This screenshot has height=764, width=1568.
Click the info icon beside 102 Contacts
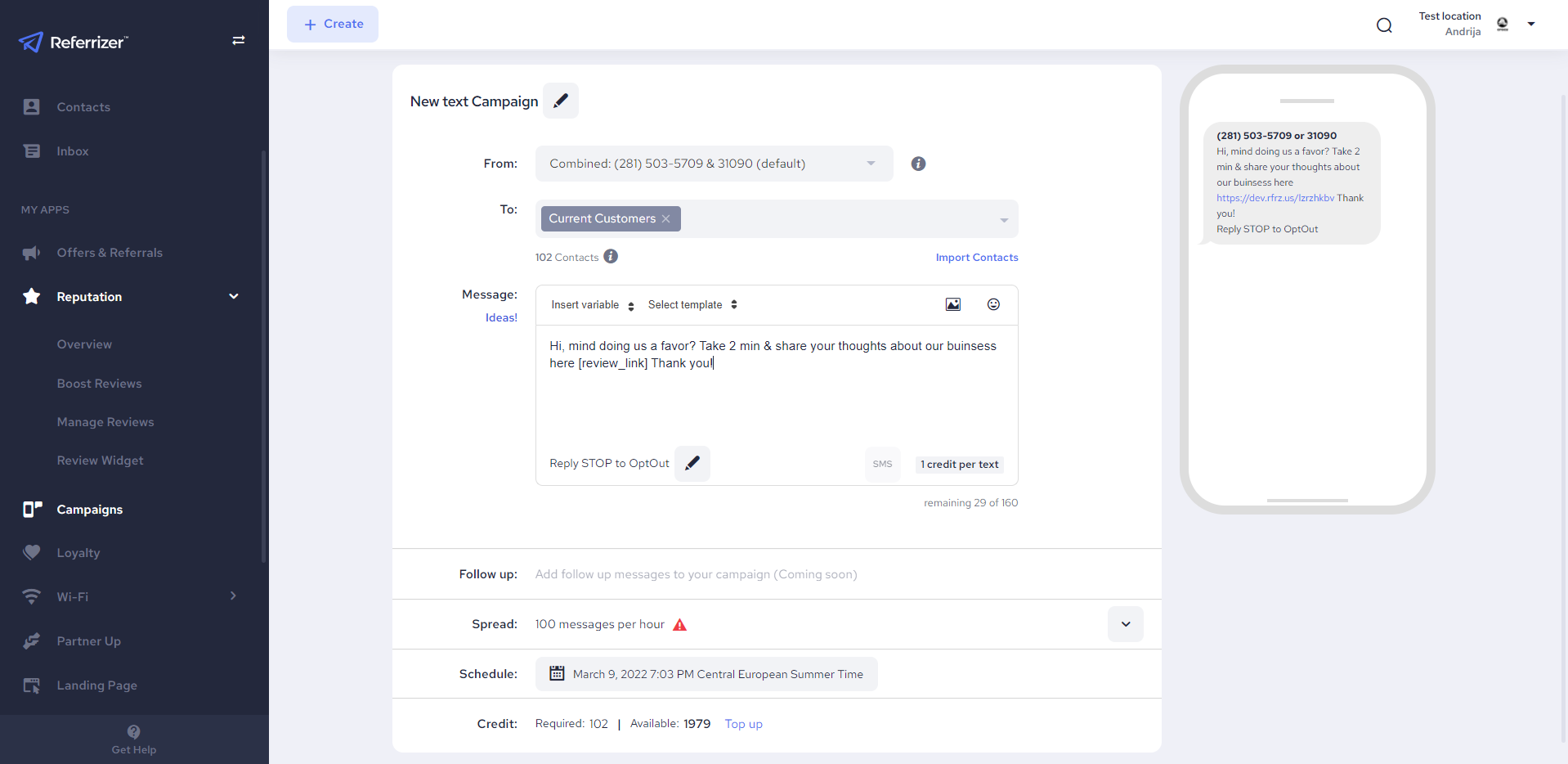(611, 257)
